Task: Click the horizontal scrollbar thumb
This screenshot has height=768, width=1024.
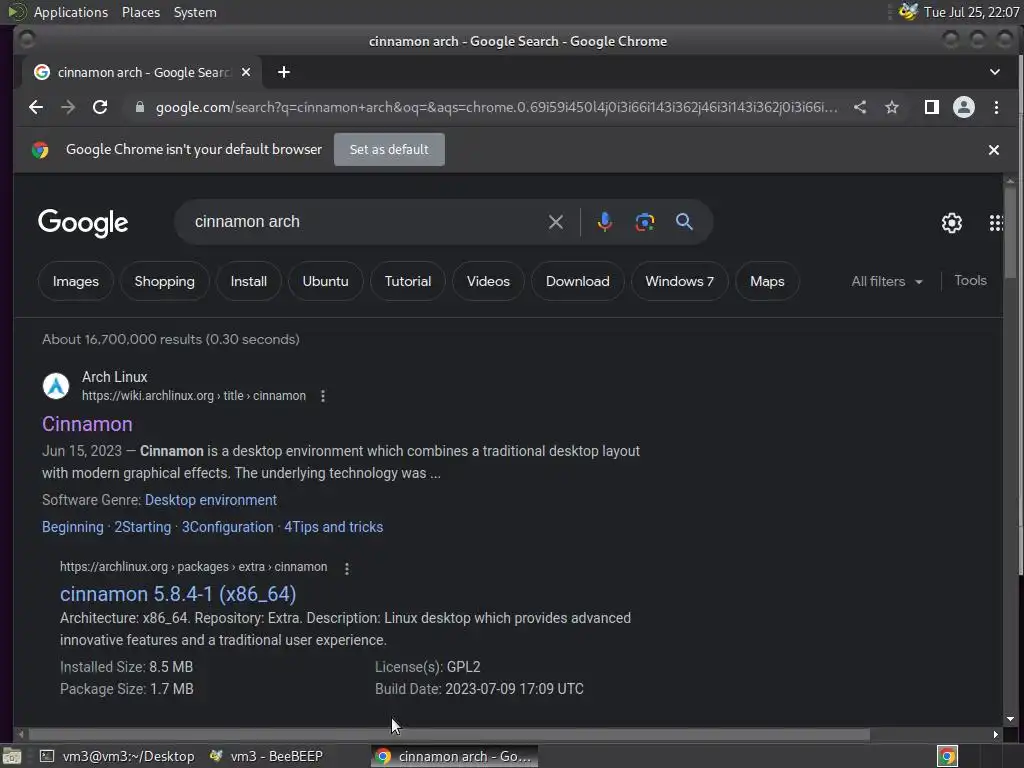Action: click(x=449, y=734)
